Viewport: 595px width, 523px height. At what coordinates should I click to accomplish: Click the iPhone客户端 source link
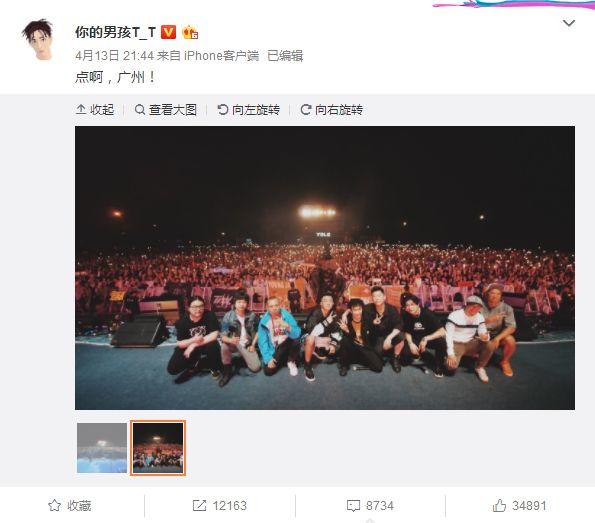point(221,56)
